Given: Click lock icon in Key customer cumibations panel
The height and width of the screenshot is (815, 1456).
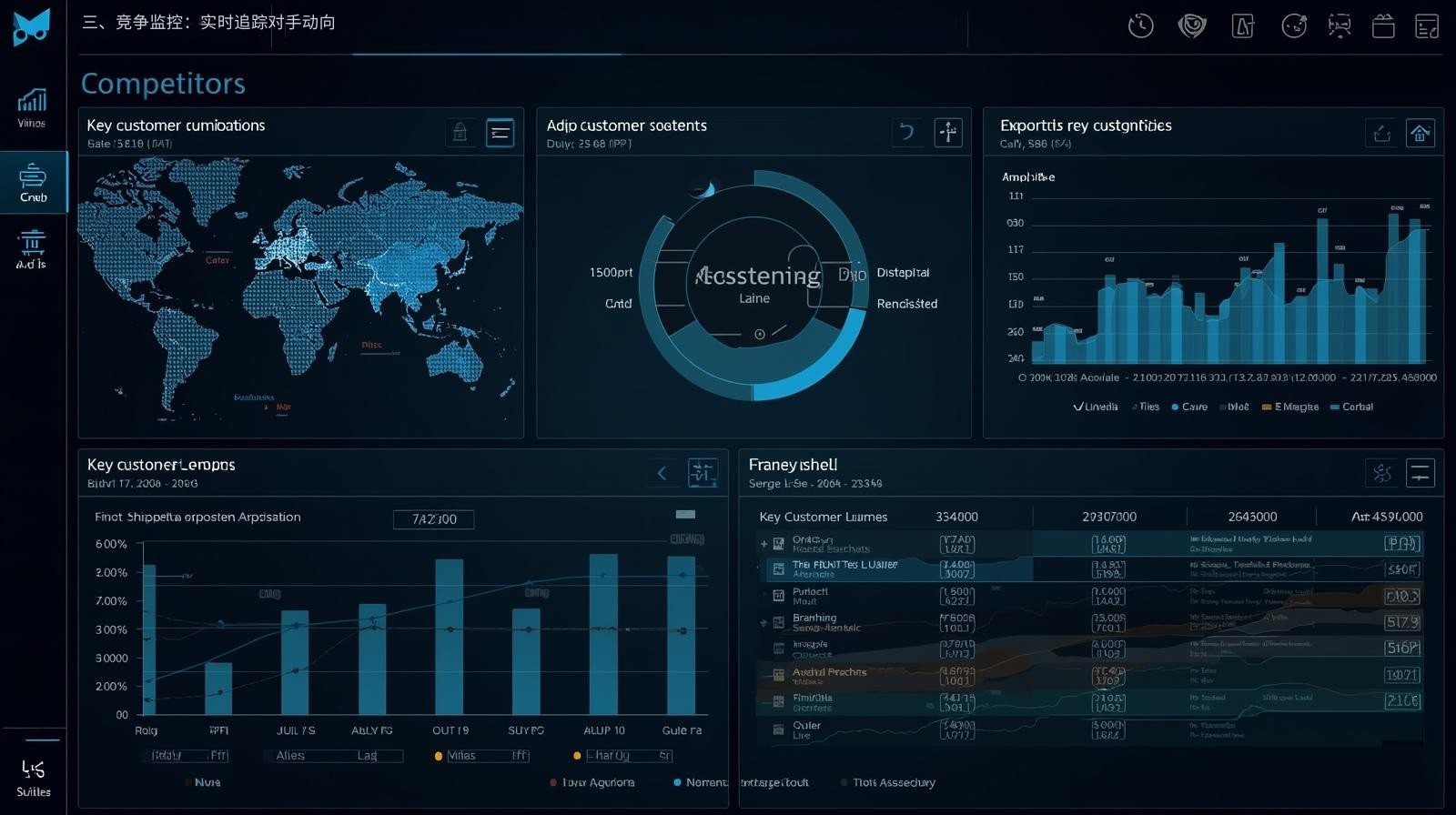Looking at the screenshot, I should tap(460, 133).
